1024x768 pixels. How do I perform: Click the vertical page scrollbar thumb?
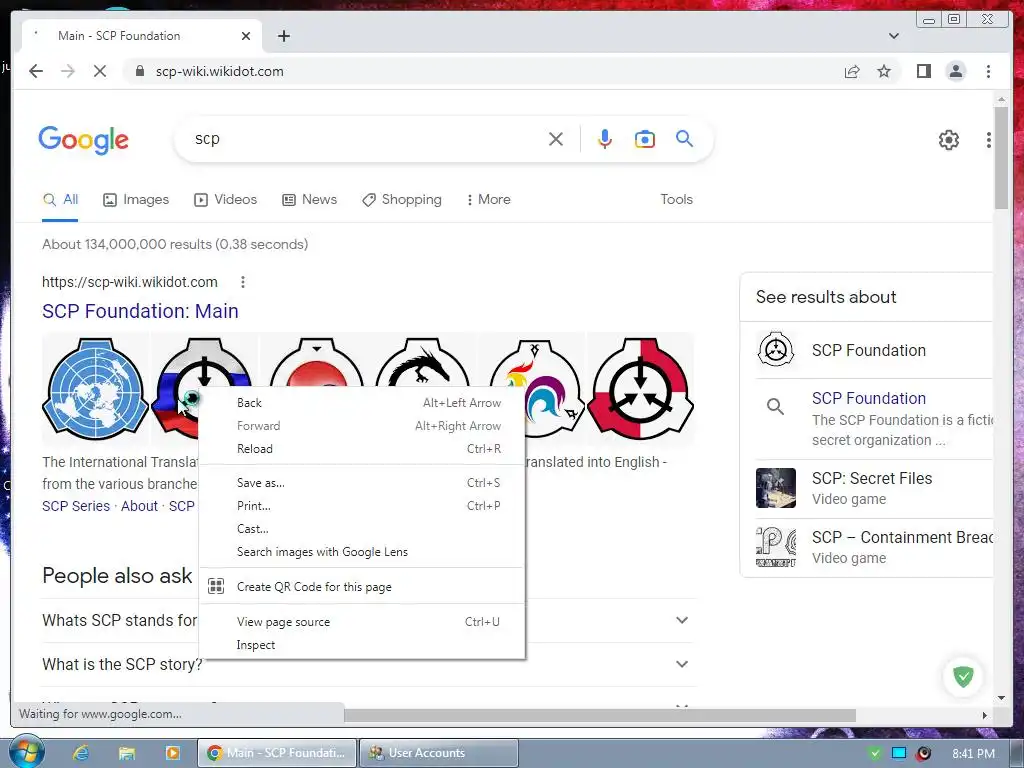[1001, 158]
